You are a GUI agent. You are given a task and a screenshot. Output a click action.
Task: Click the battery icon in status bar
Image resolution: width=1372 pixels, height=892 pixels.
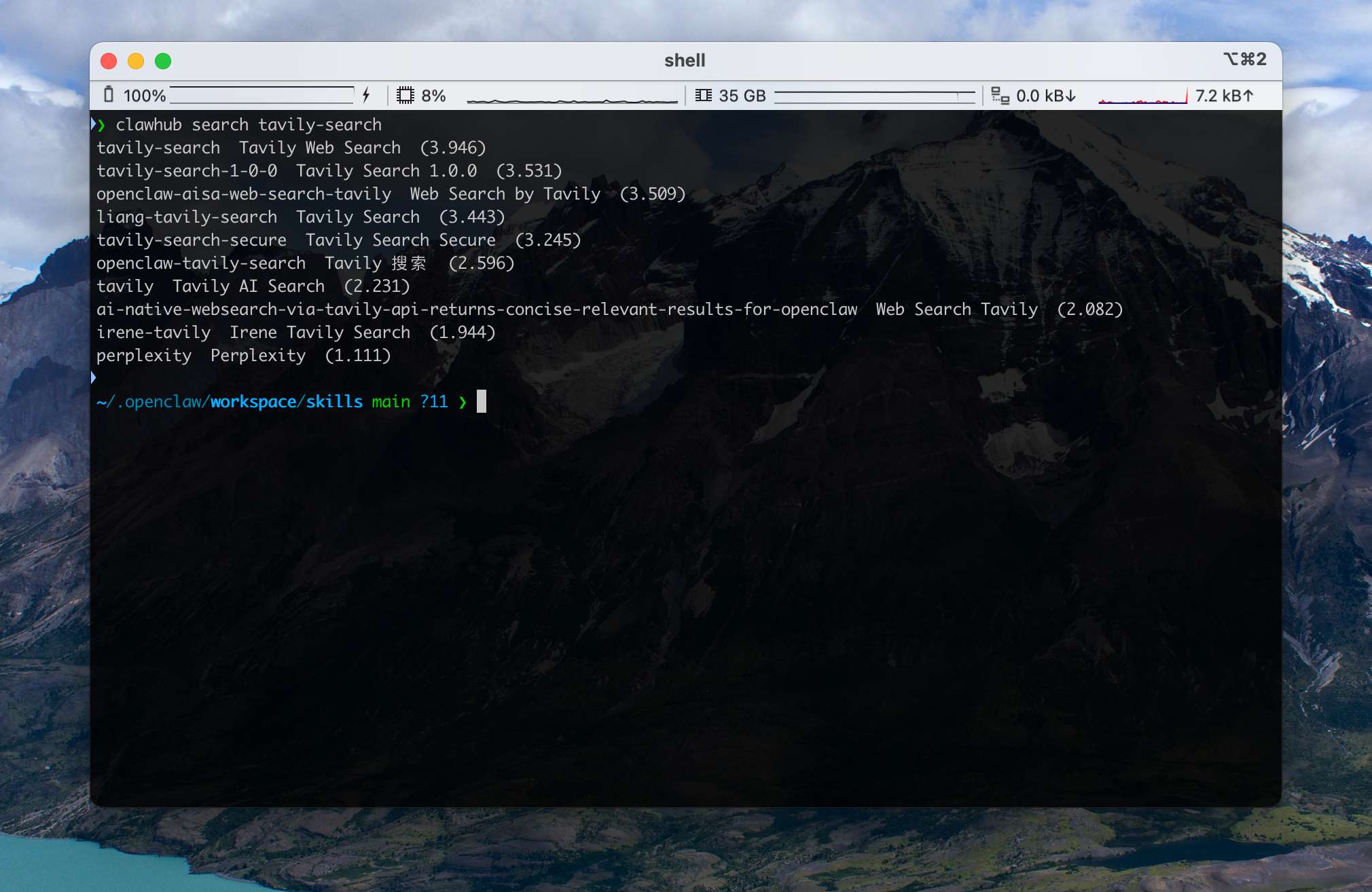(x=109, y=95)
